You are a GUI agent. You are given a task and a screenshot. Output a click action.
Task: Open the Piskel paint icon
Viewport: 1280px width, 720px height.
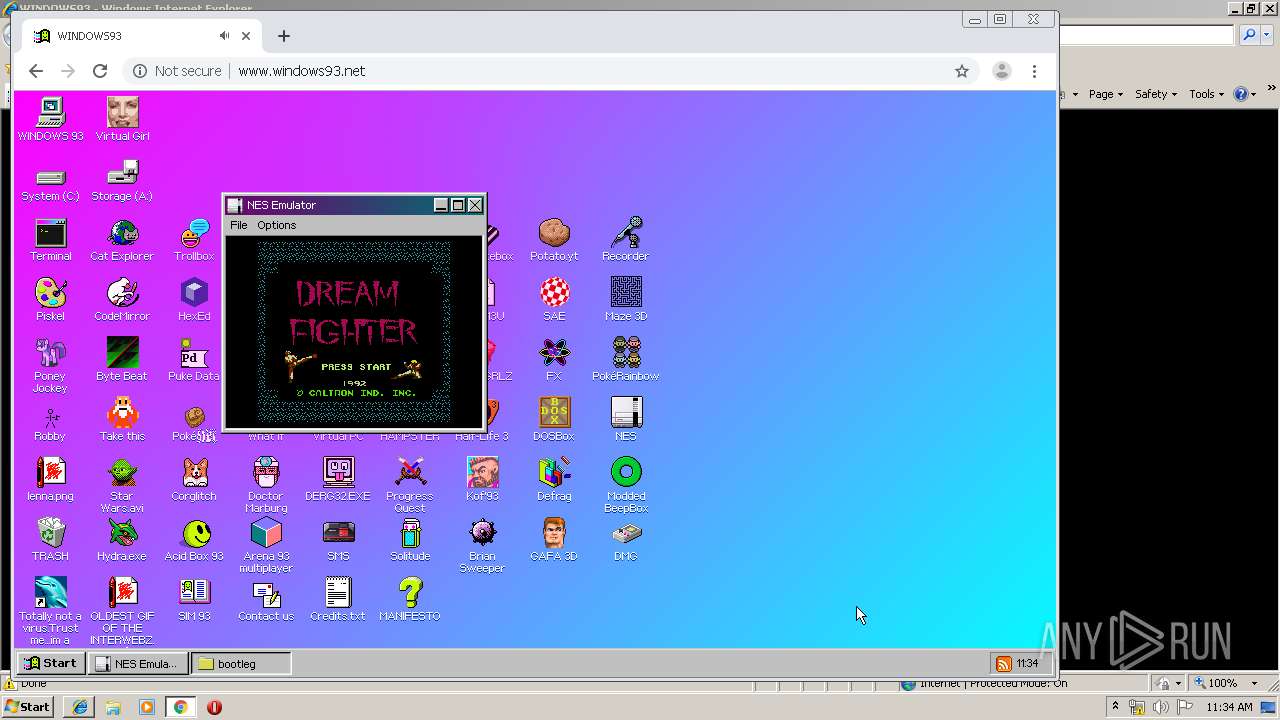point(50,300)
